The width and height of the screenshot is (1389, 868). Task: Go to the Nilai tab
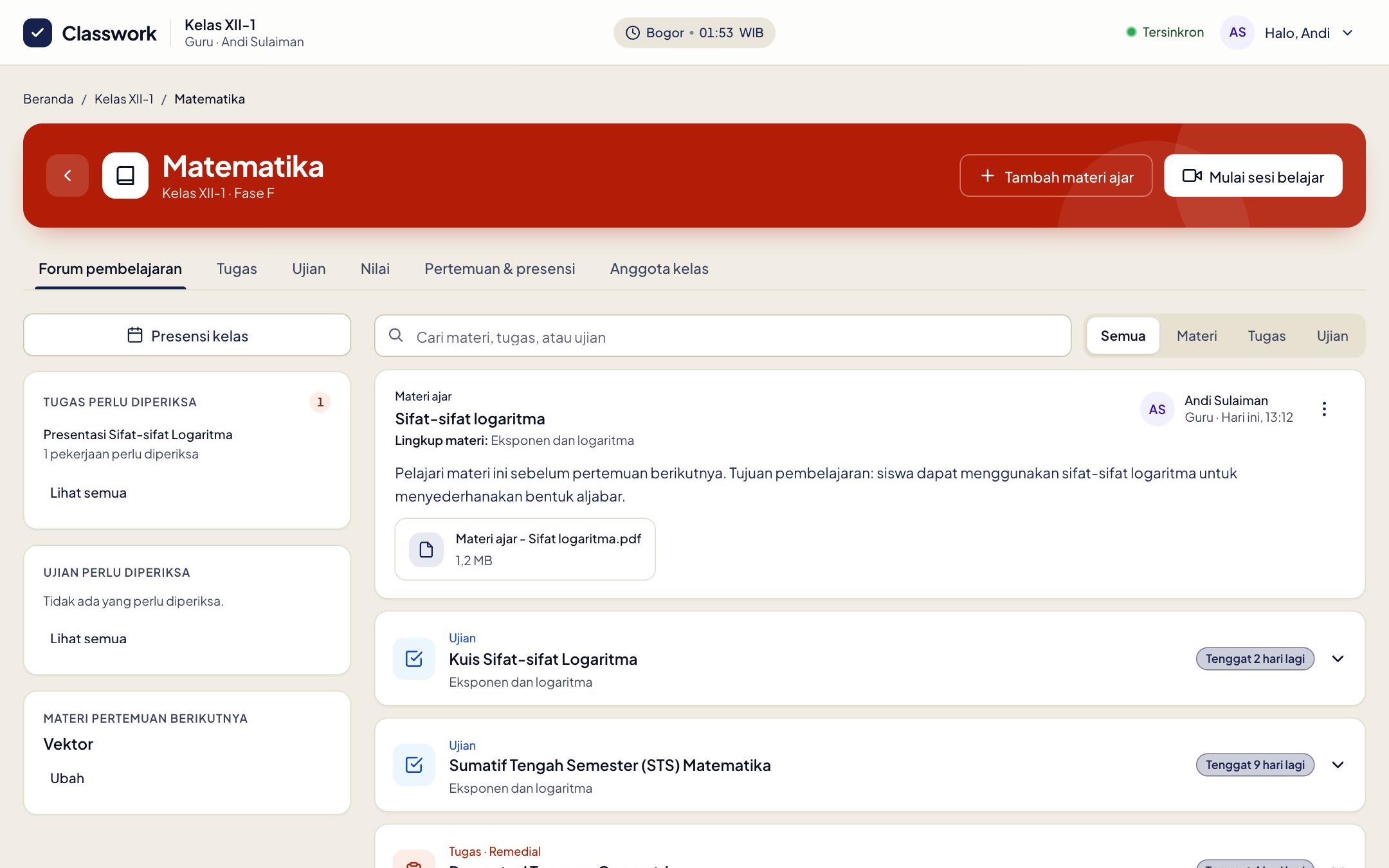click(x=375, y=269)
